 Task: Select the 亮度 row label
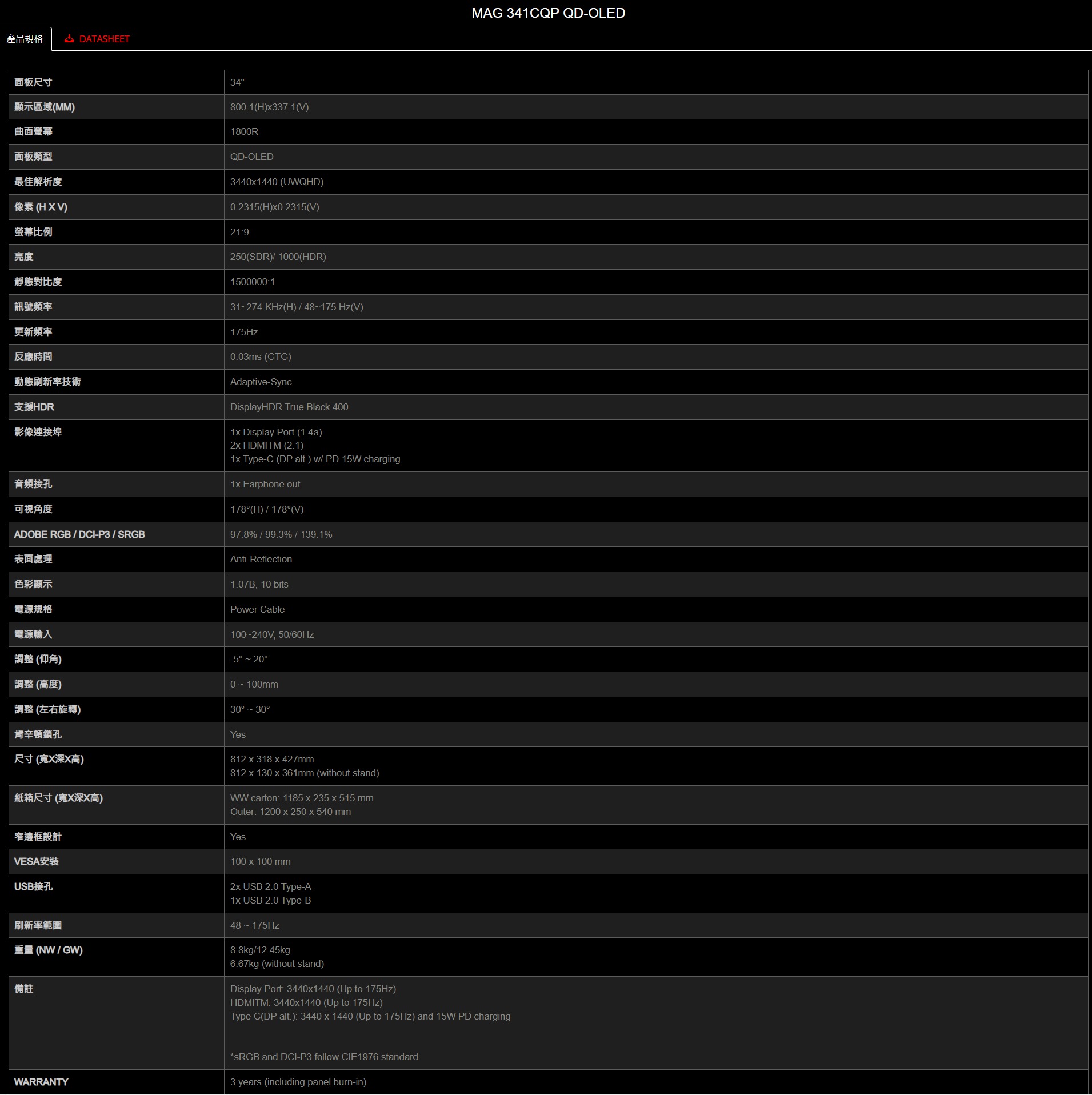tap(23, 257)
